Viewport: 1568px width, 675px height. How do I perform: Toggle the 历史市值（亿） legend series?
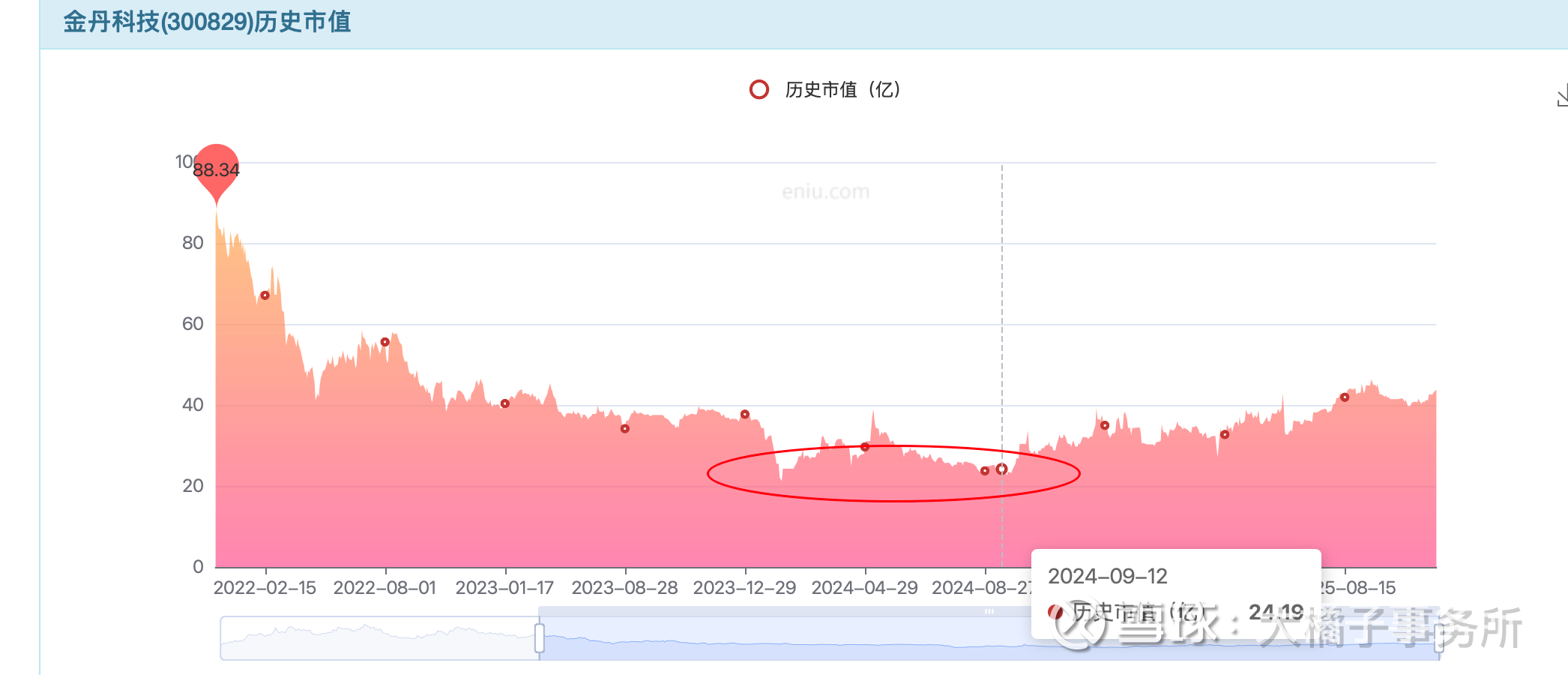[x=826, y=90]
